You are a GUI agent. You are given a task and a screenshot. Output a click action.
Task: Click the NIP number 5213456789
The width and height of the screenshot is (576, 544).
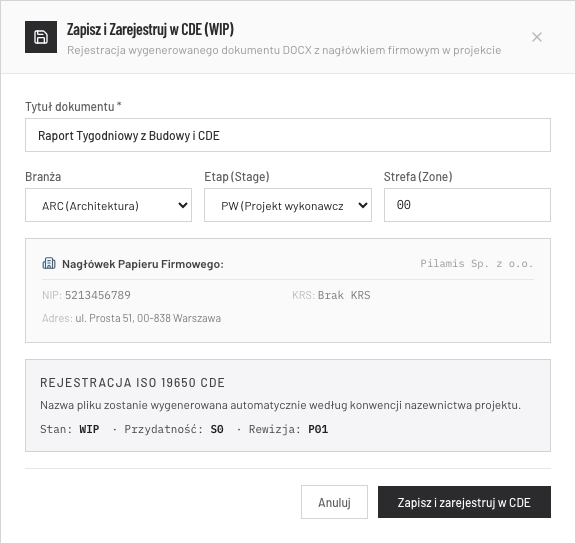pyautogui.click(x=98, y=295)
